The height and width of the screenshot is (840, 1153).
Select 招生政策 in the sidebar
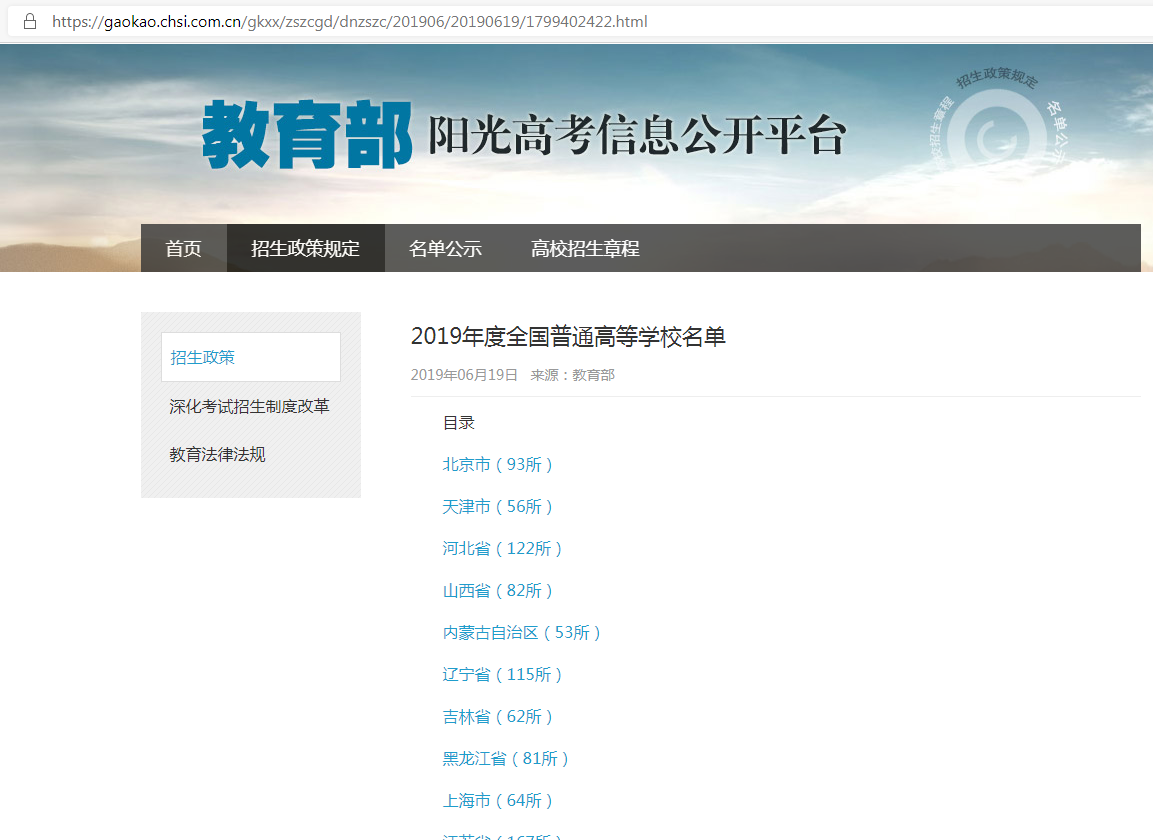click(251, 357)
